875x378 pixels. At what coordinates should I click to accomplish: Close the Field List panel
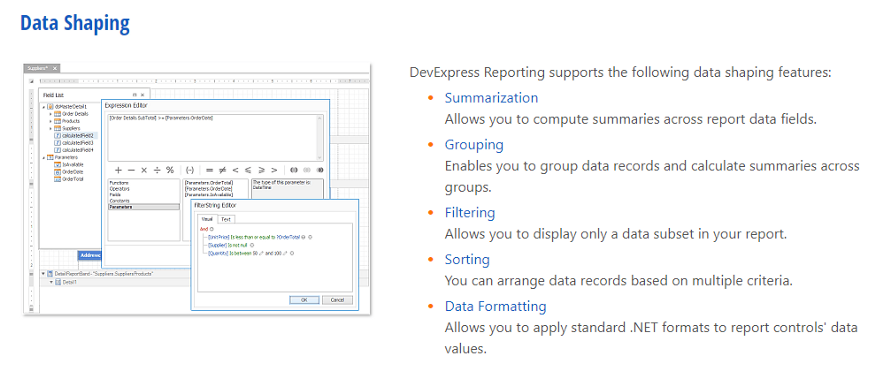pos(142,95)
